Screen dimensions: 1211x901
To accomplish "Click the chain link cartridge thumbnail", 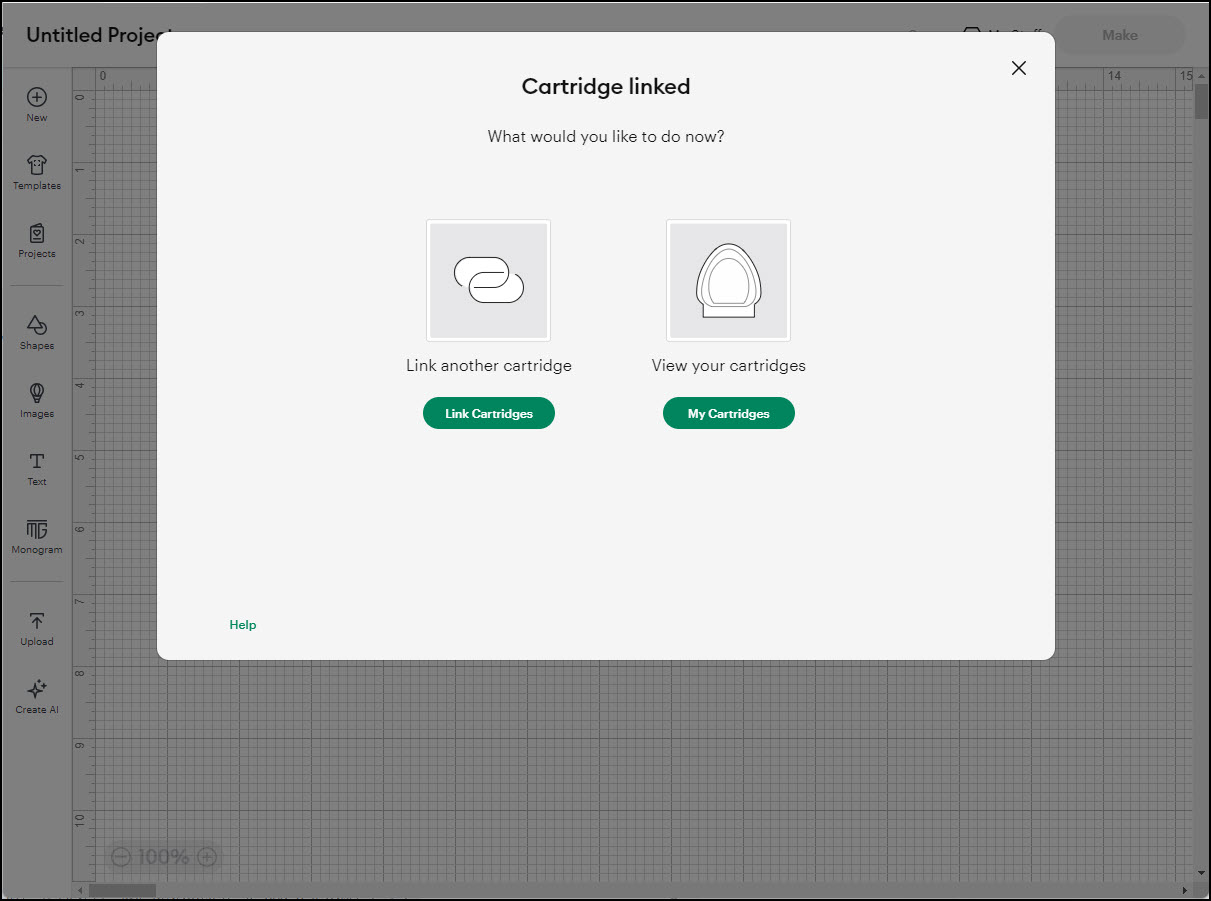I will 488,280.
